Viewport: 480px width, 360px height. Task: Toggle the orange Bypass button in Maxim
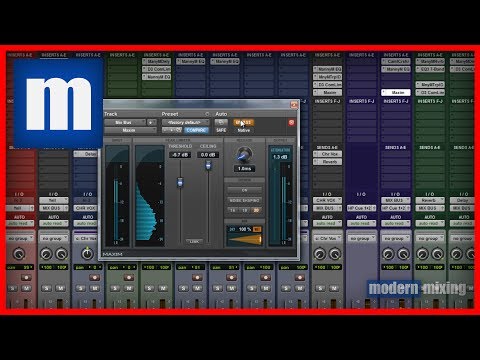click(244, 122)
